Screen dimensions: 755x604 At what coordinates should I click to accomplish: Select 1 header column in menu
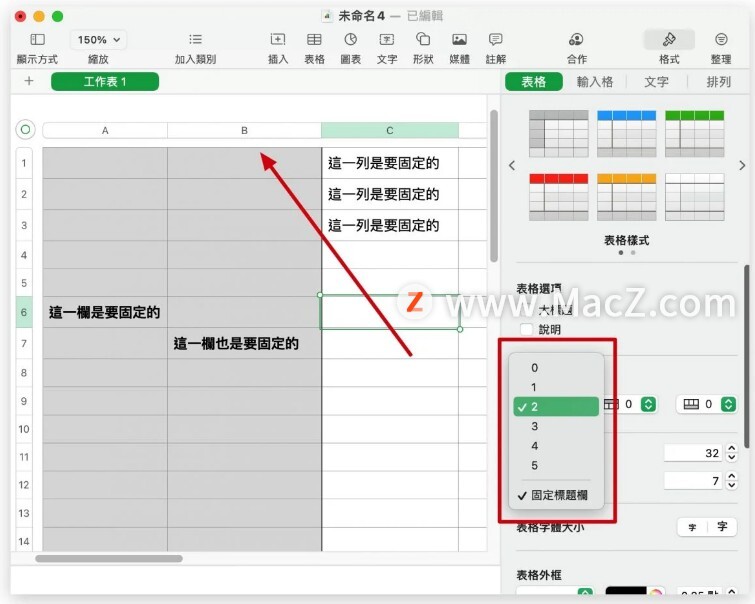[x=556, y=387]
